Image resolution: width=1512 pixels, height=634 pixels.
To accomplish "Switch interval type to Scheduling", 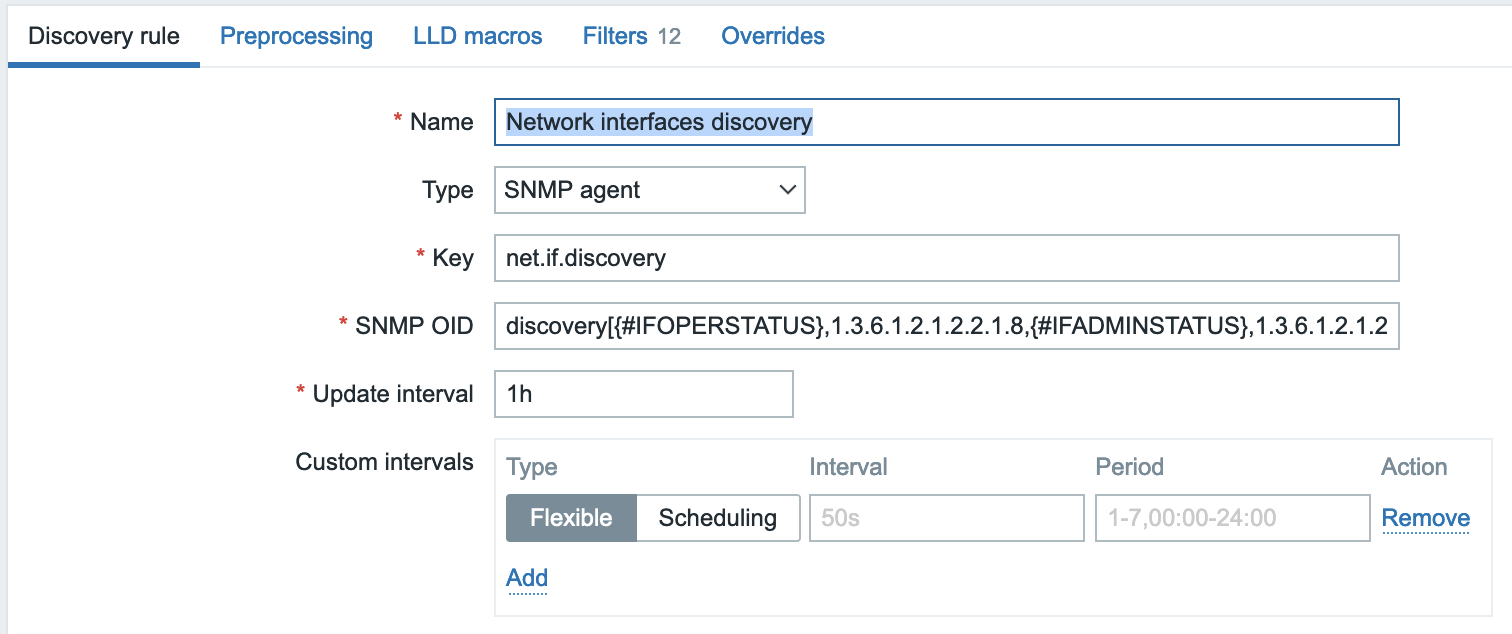I will [x=717, y=518].
